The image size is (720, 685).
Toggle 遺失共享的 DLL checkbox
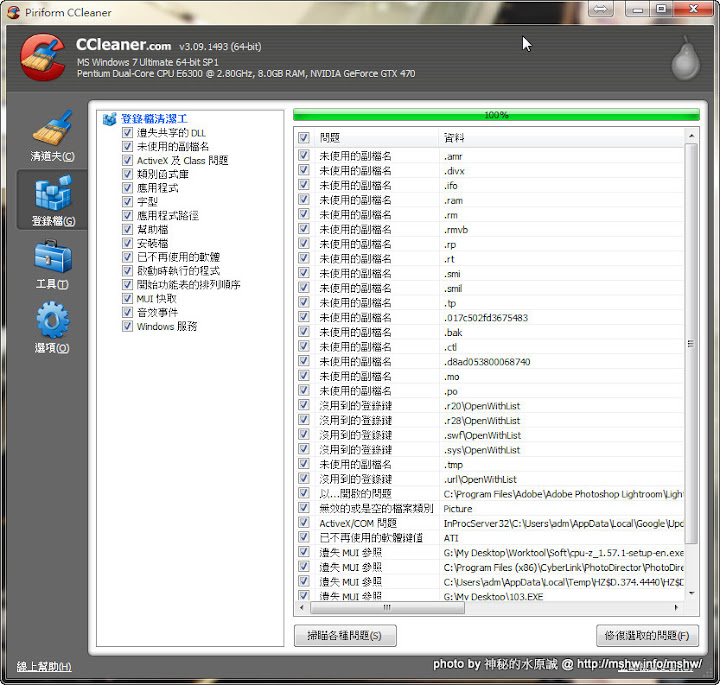127,133
